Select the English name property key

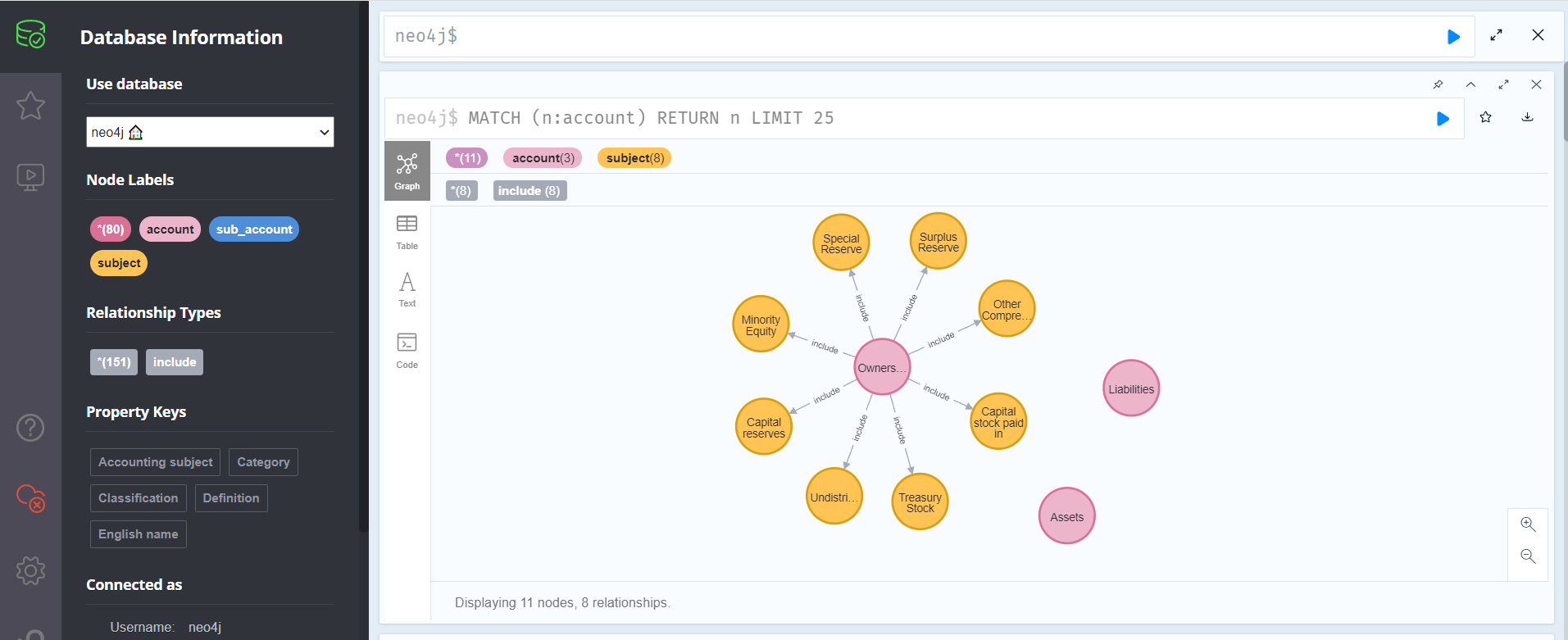click(x=139, y=534)
